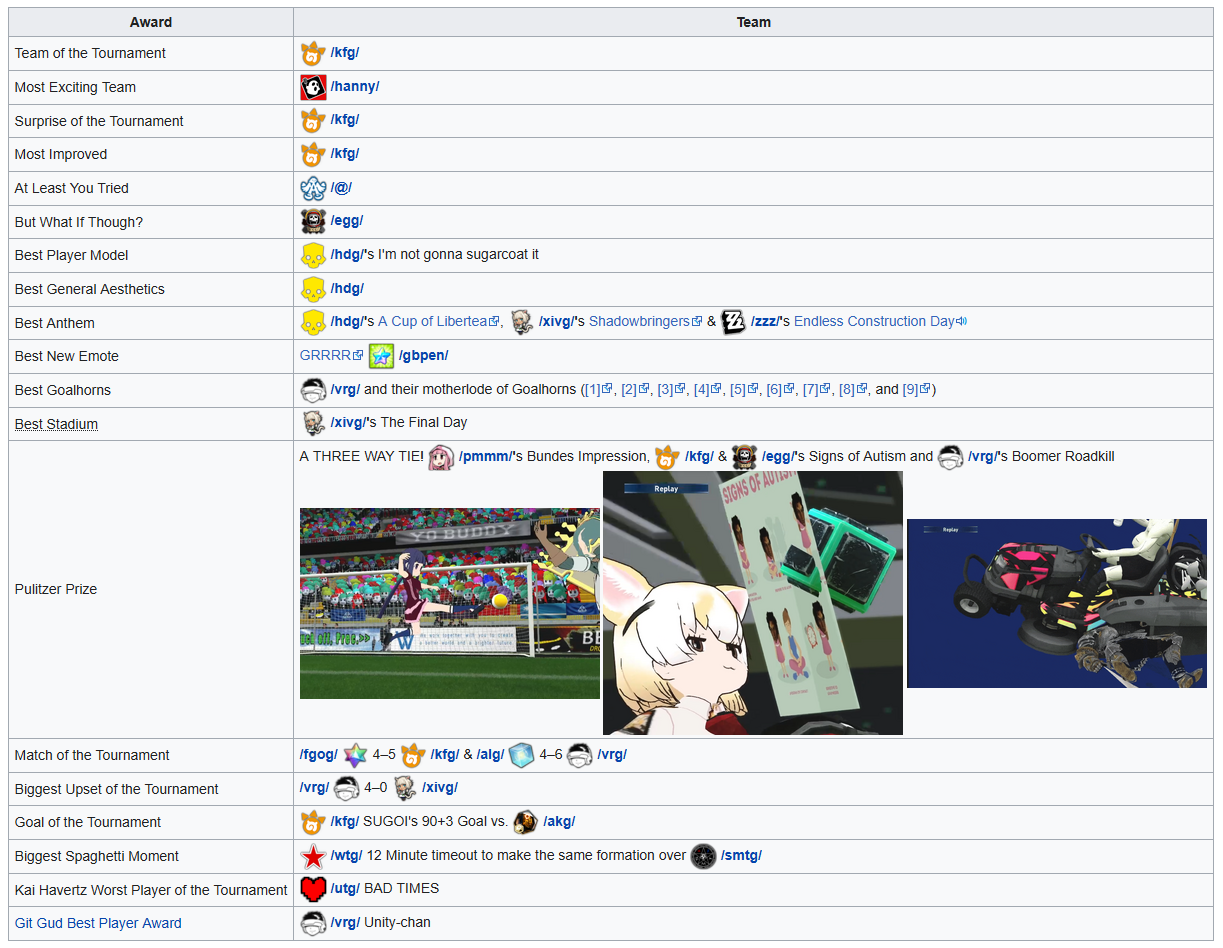1223x948 pixels.
Task: Open the /smtg/ team link
Action: point(741,855)
